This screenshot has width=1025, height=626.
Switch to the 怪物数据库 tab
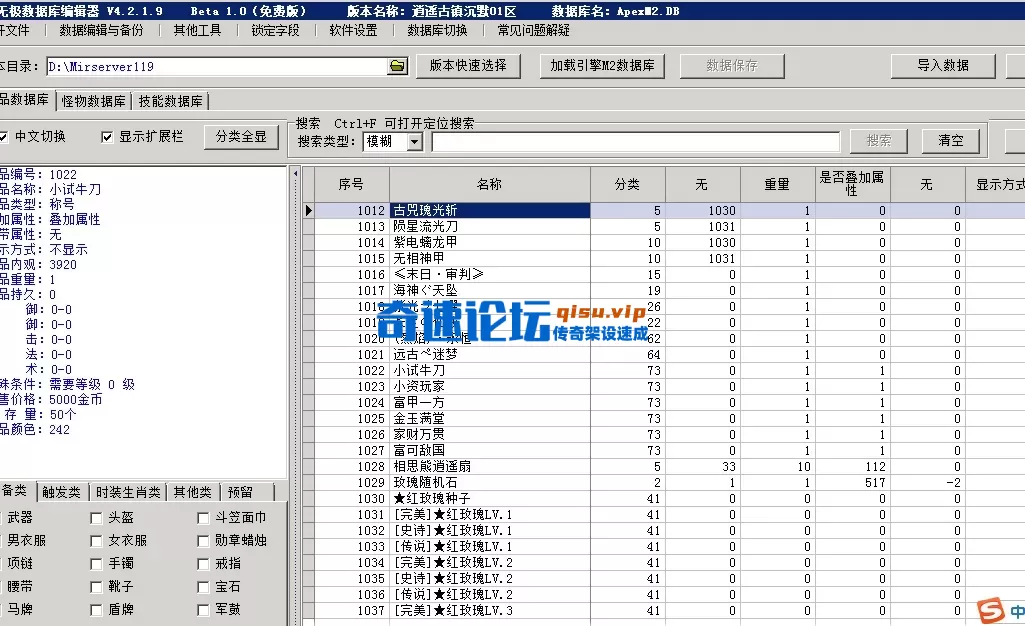pos(93,101)
